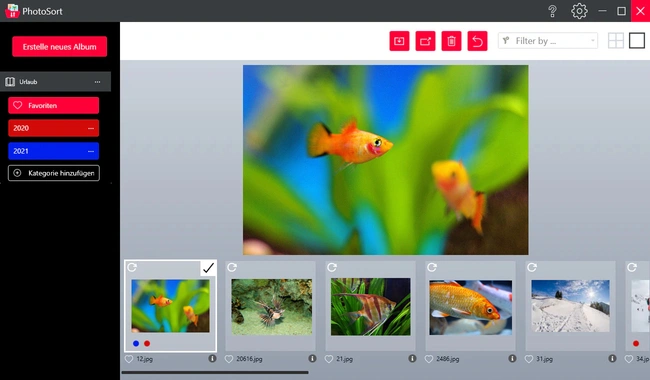Click the blue category dot on 12.jpg

pos(136,343)
